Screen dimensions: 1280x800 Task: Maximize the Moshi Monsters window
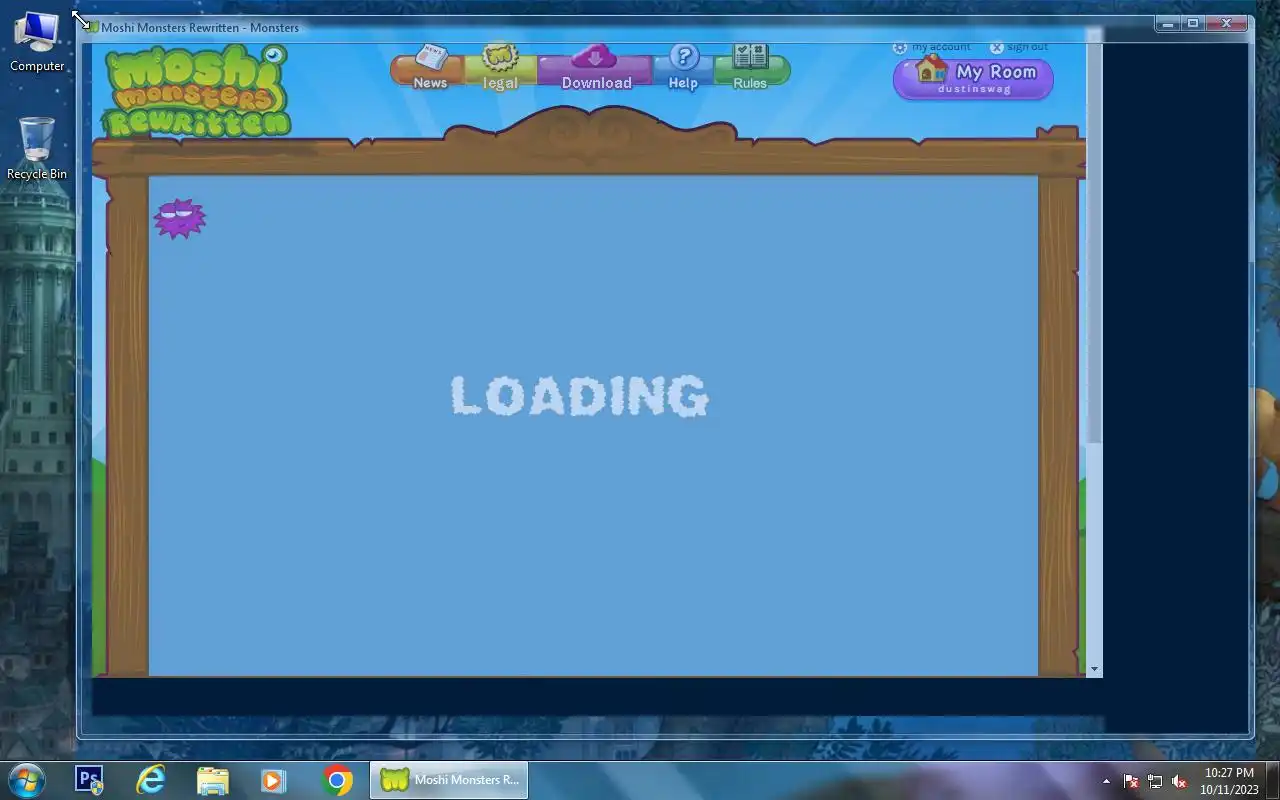point(1193,23)
